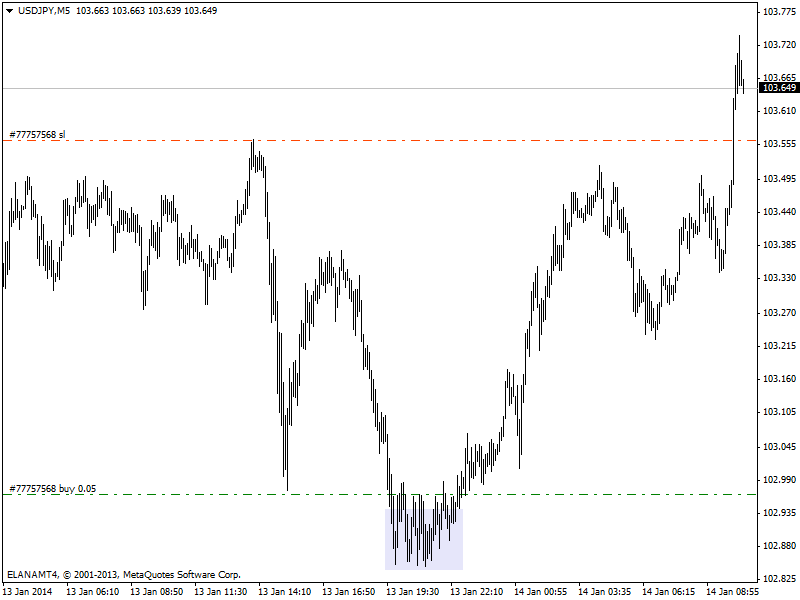Select the #77757568 sl stop loss label
This screenshot has width=800, height=600.
[x=37, y=135]
